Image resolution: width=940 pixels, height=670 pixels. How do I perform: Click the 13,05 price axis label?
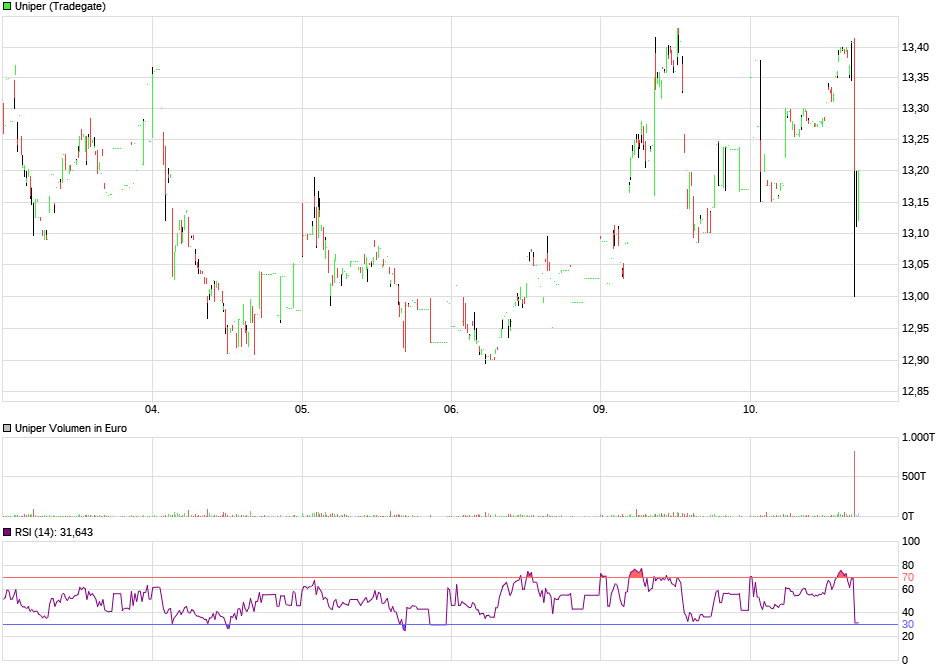click(915, 264)
